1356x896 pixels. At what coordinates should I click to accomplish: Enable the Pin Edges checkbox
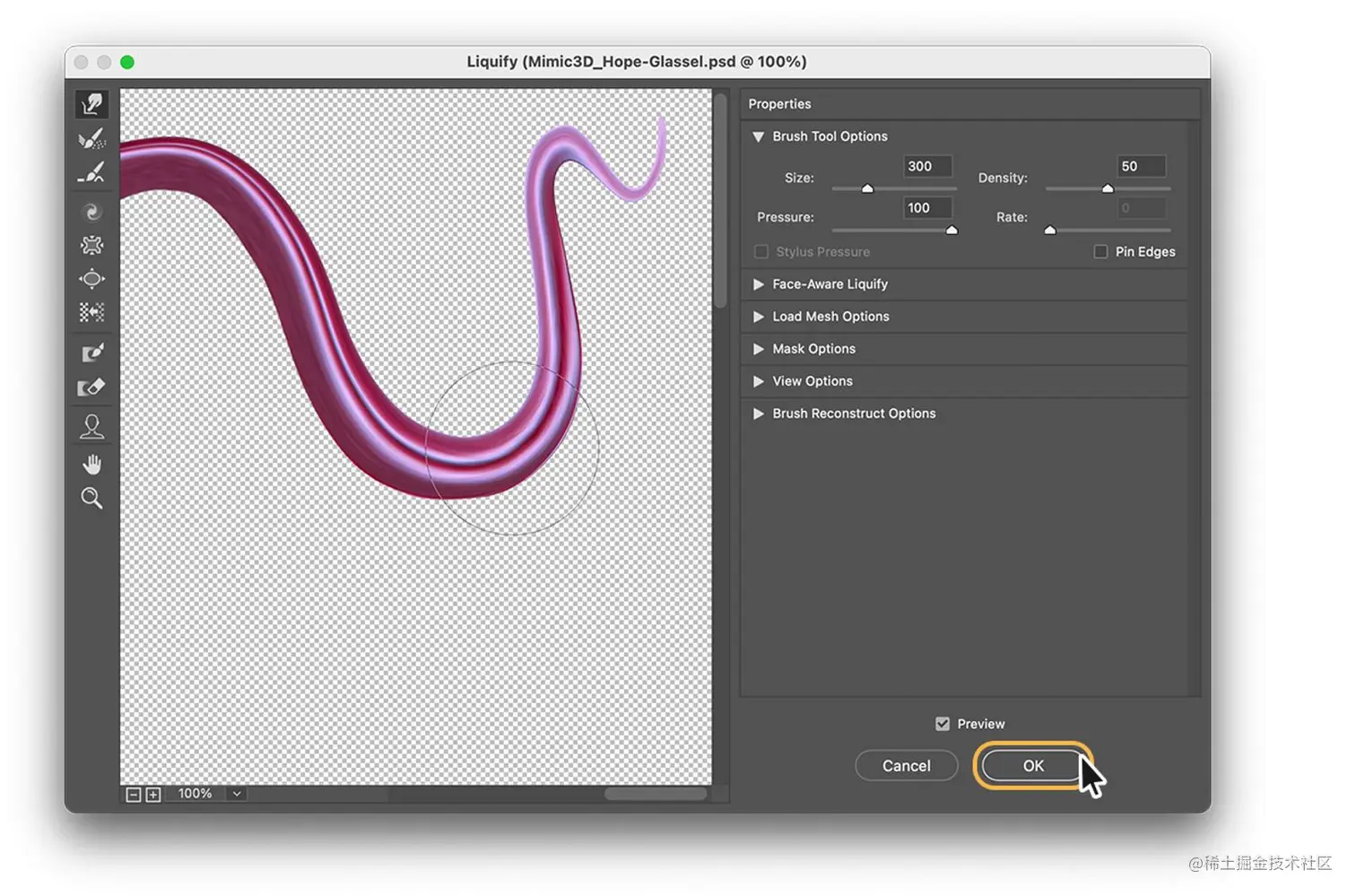(1100, 251)
